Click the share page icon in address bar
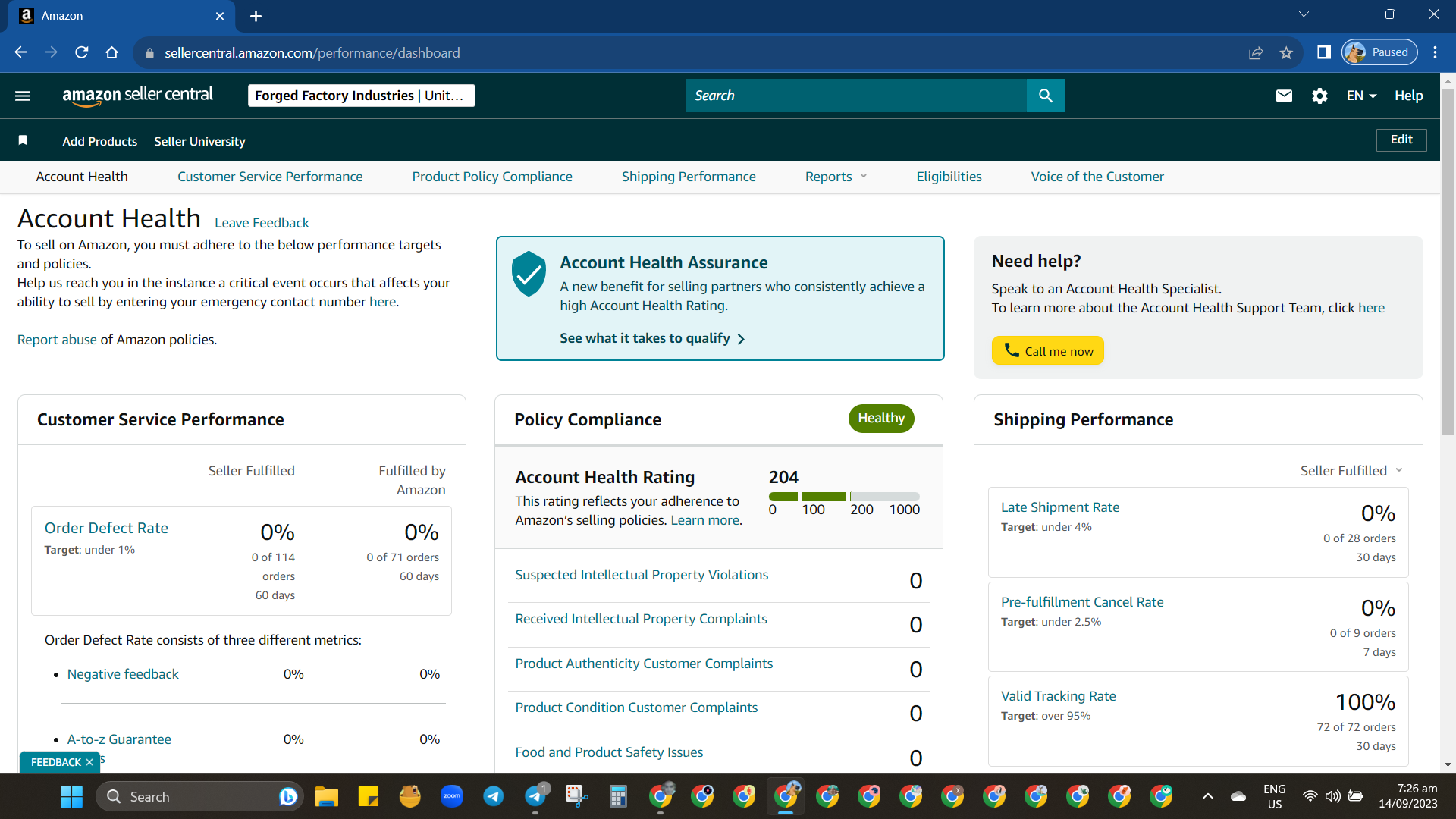The image size is (1456, 819). pos(1256,52)
